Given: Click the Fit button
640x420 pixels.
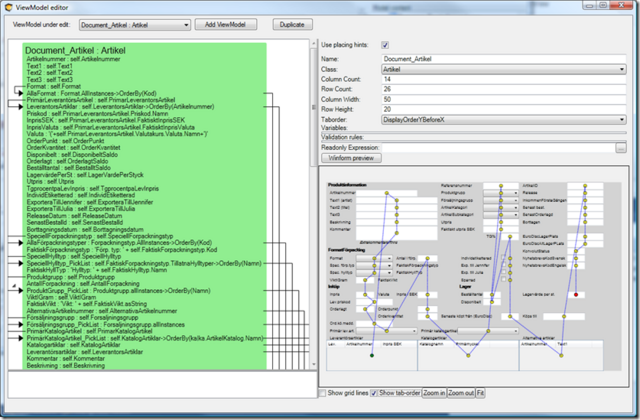Looking at the screenshot, I should (480, 393).
